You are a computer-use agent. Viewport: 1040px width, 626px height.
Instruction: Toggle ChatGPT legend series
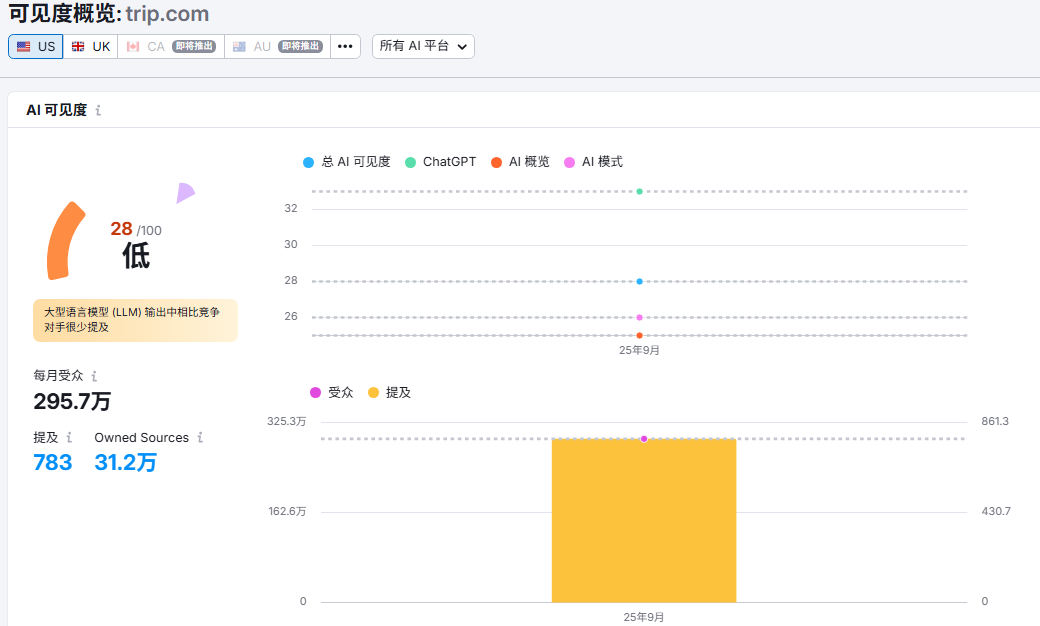pos(440,162)
